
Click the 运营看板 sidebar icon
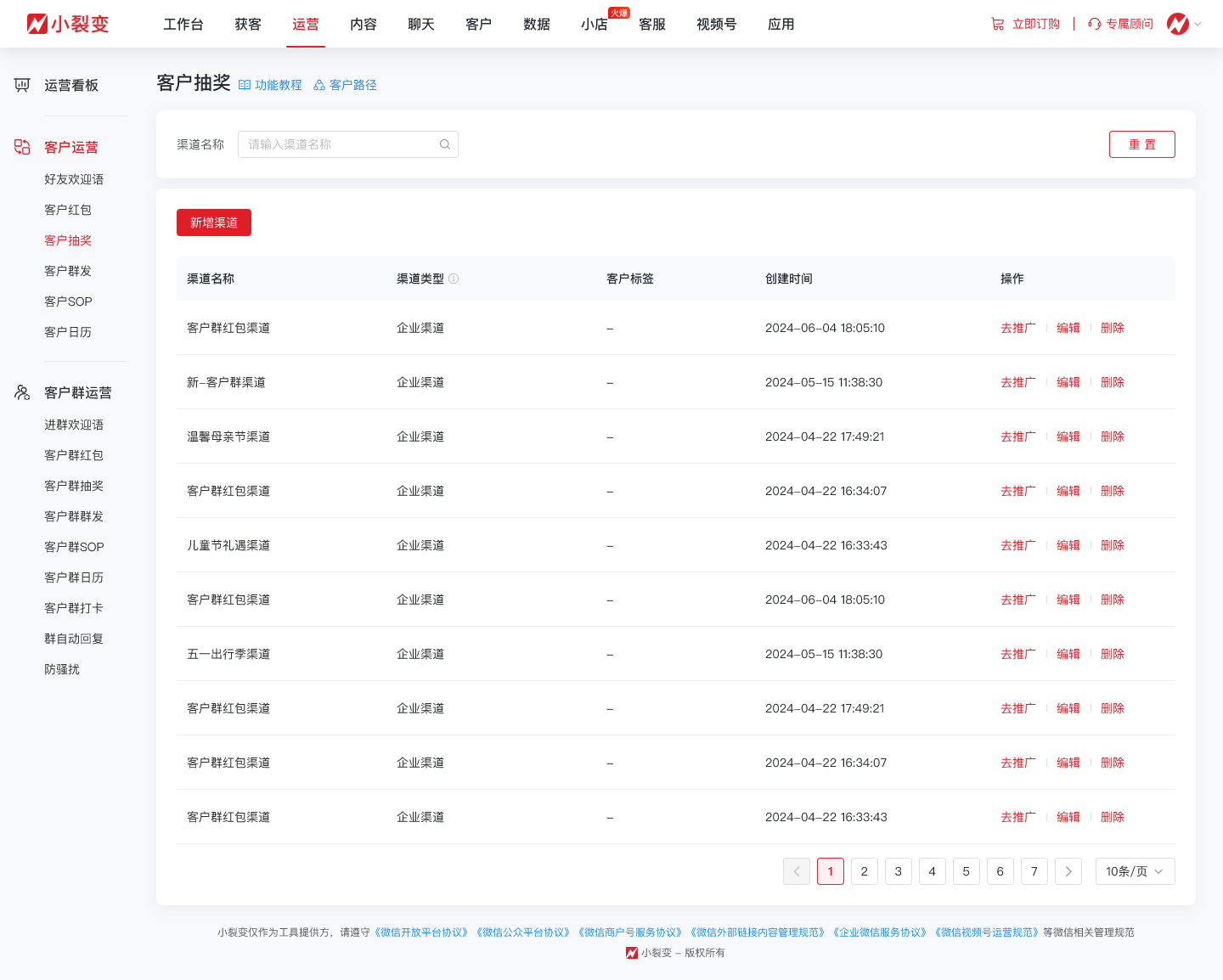click(x=22, y=85)
